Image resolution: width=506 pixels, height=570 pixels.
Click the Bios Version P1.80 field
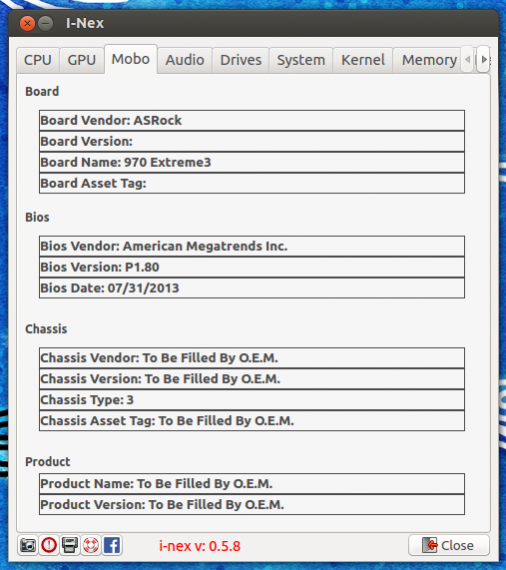point(252,267)
